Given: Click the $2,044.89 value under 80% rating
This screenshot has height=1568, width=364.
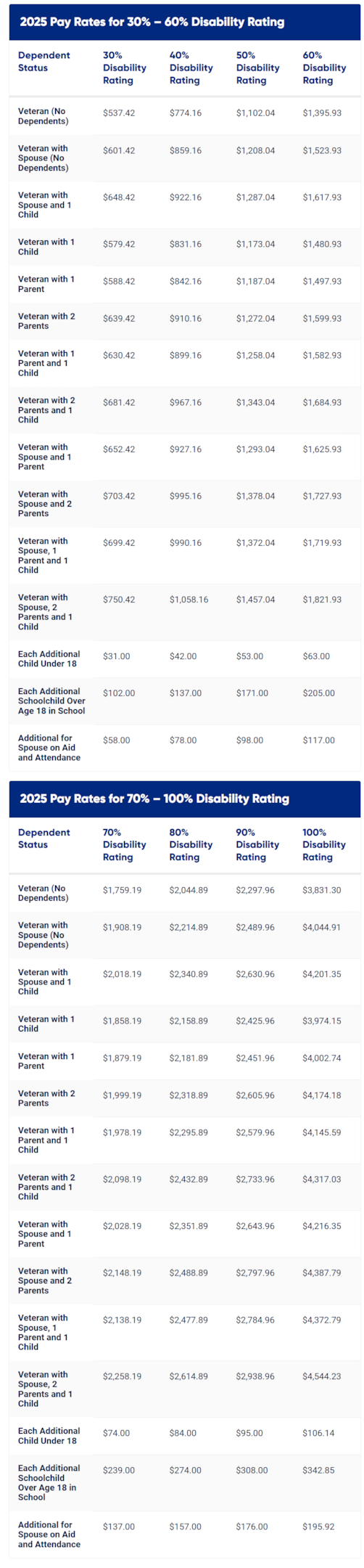Looking at the screenshot, I should point(189,890).
